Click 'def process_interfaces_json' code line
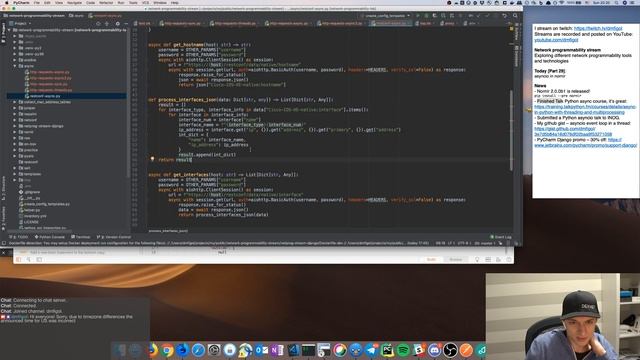This screenshot has width=640, height=360. click(x=241, y=100)
